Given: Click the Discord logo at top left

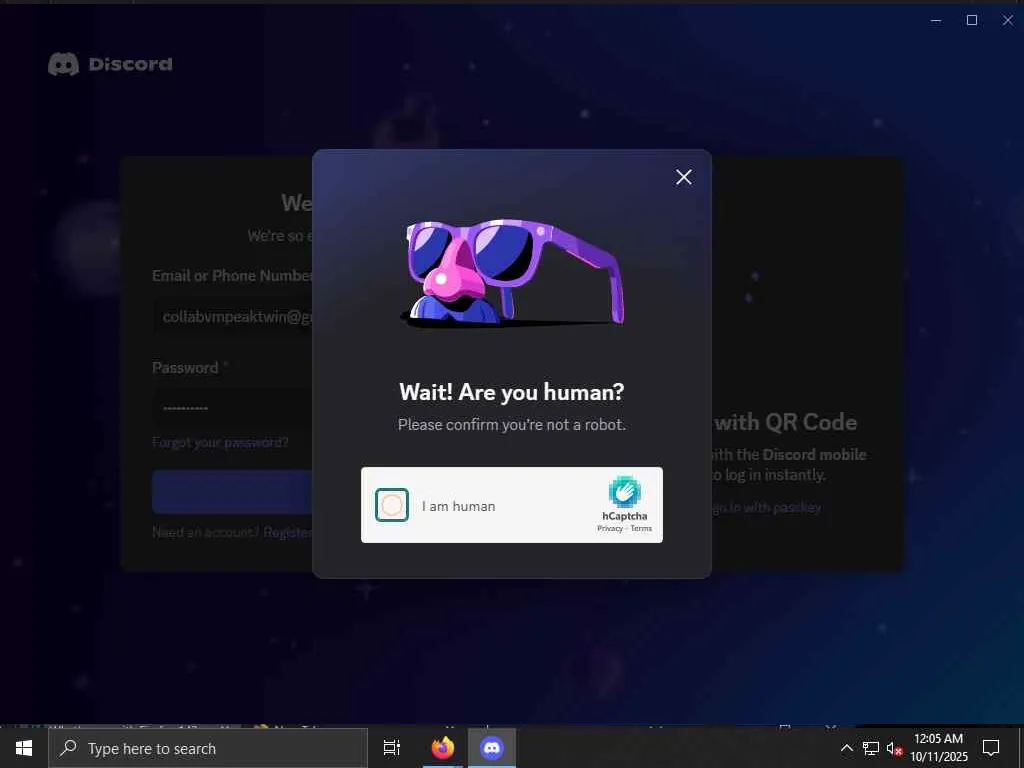Looking at the screenshot, I should (x=110, y=64).
